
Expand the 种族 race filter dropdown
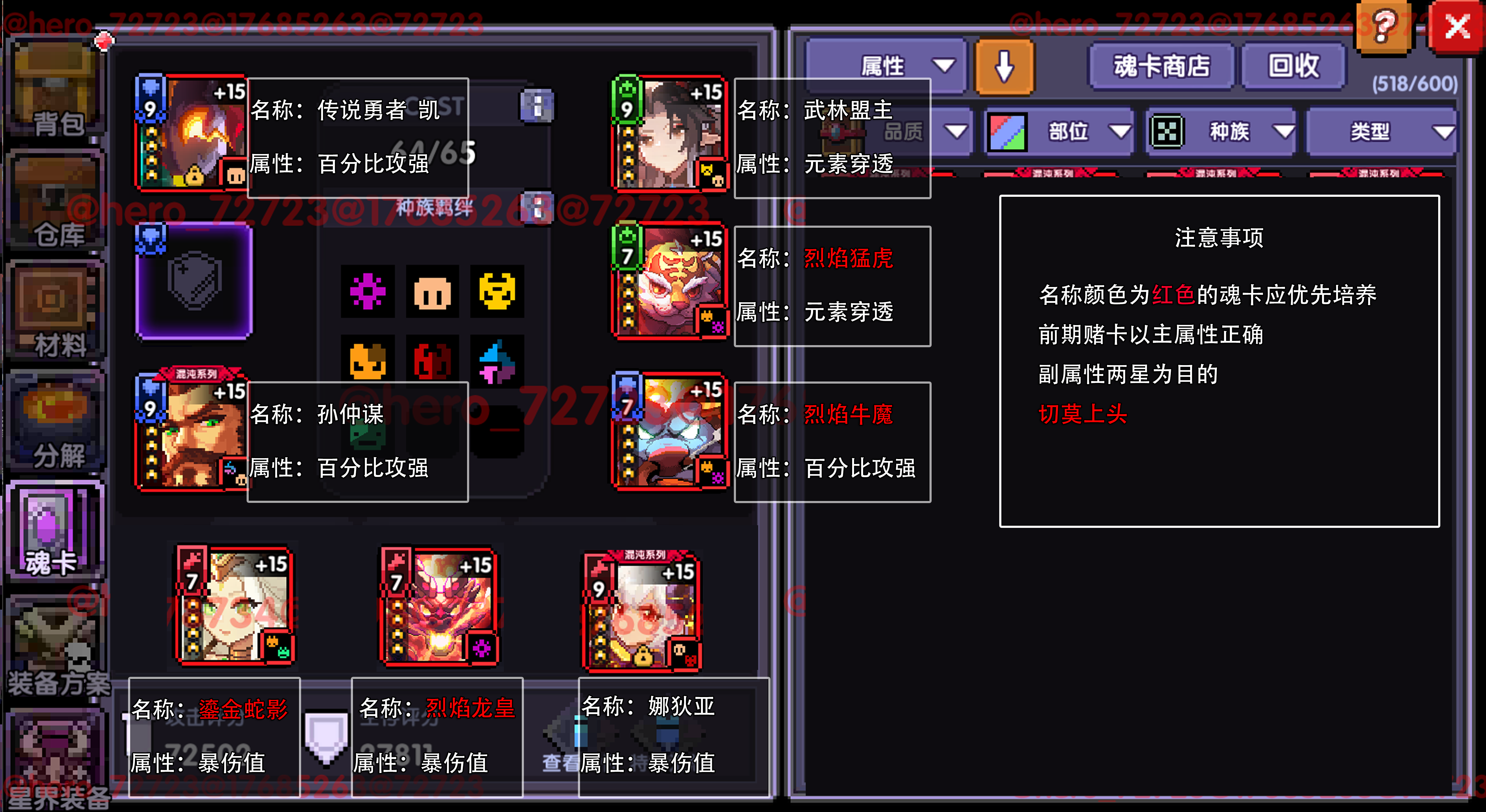tap(1221, 132)
